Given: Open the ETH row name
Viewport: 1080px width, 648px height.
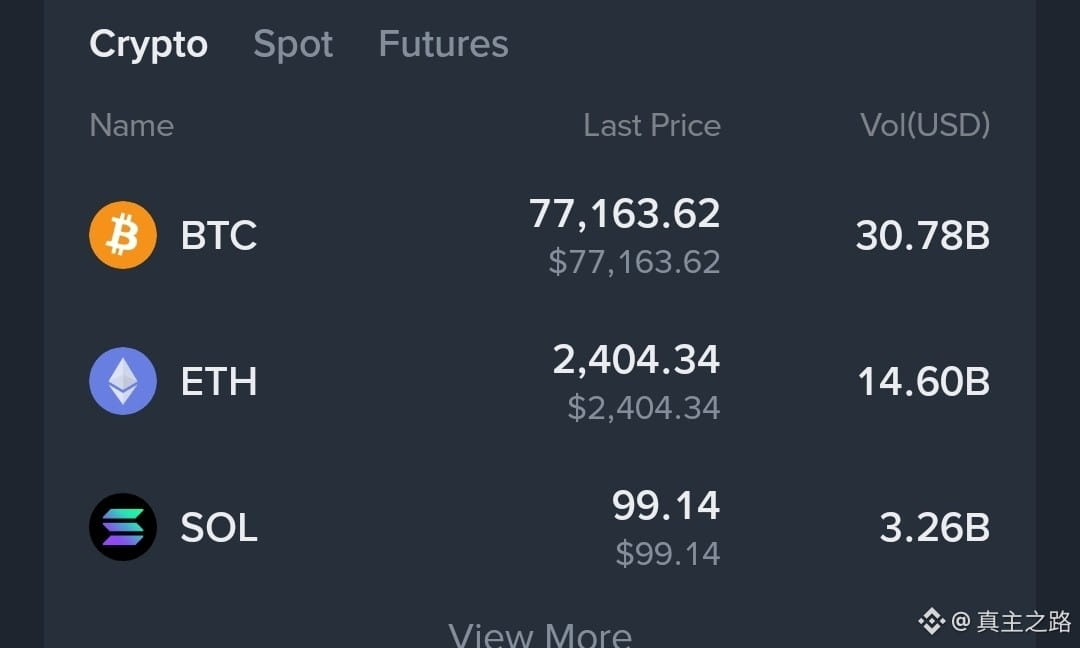Looking at the screenshot, I should (218, 382).
